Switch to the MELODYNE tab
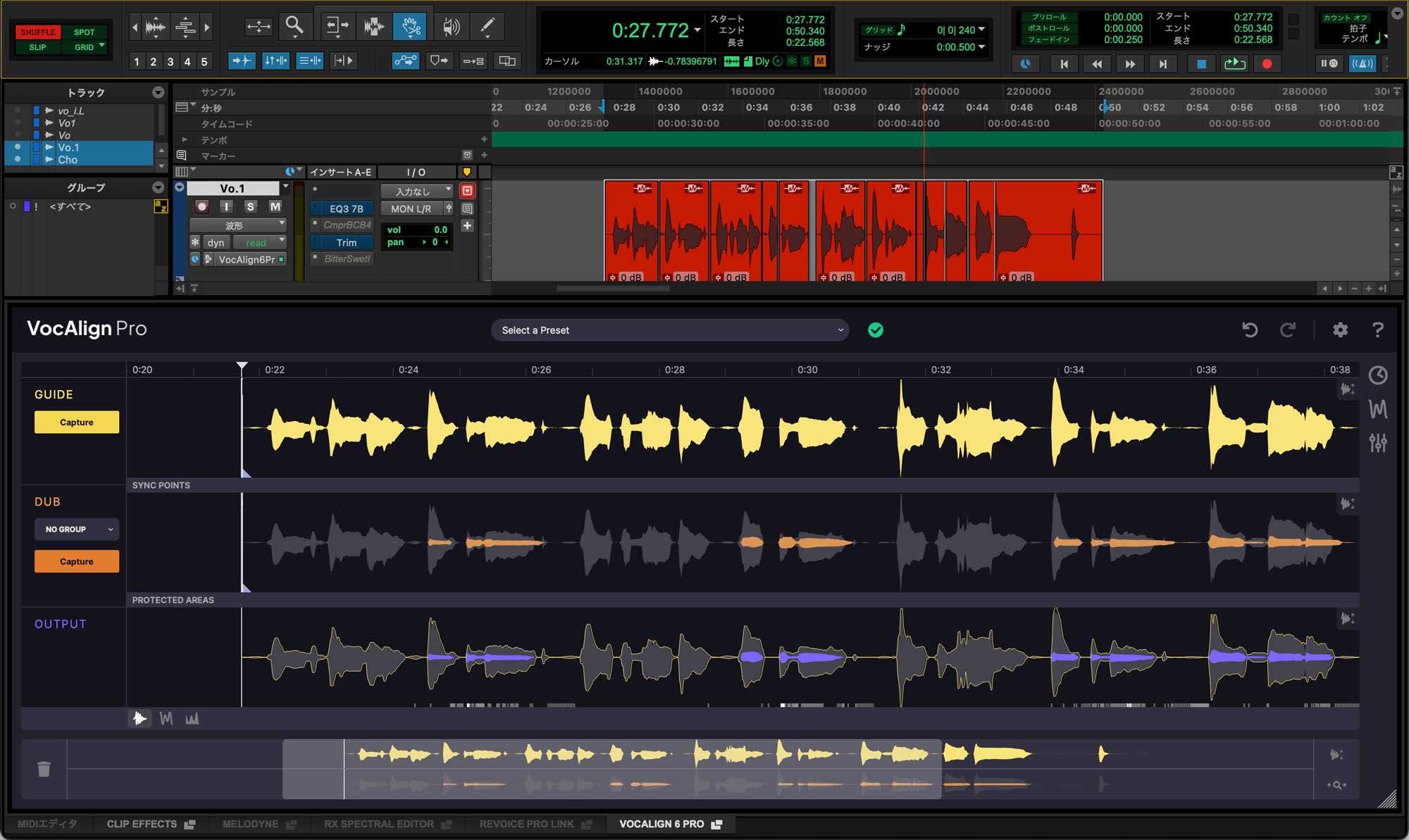Image resolution: width=1409 pixels, height=840 pixels. pyautogui.click(x=259, y=824)
